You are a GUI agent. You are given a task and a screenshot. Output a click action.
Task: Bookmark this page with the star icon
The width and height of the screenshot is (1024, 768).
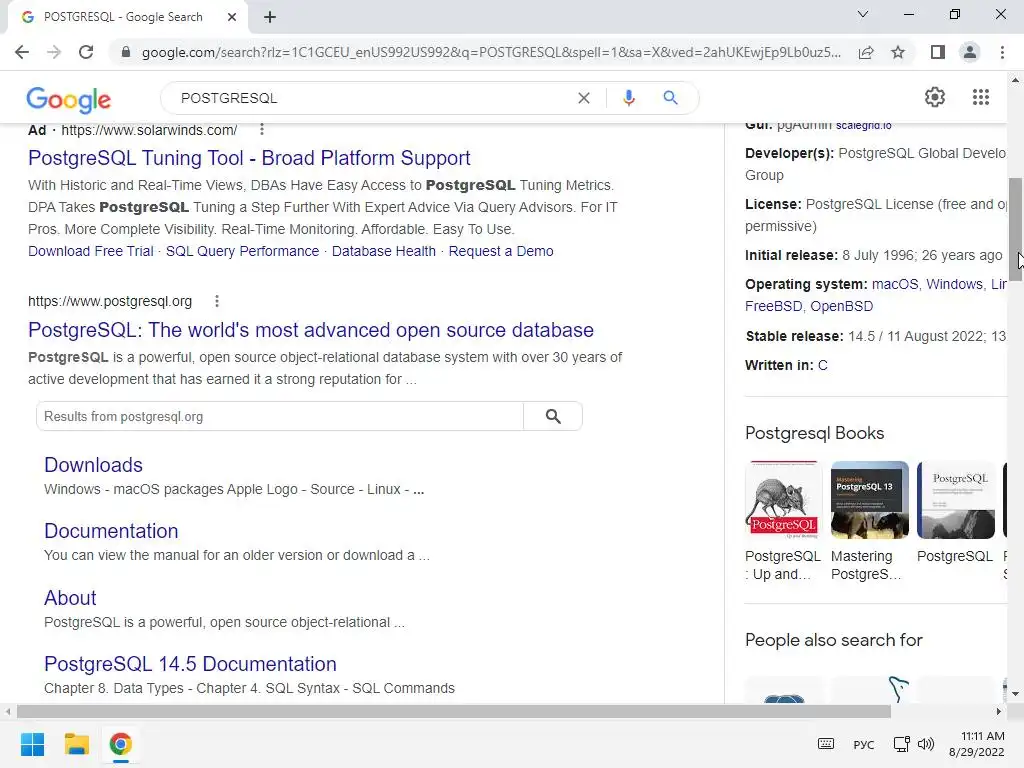click(898, 52)
